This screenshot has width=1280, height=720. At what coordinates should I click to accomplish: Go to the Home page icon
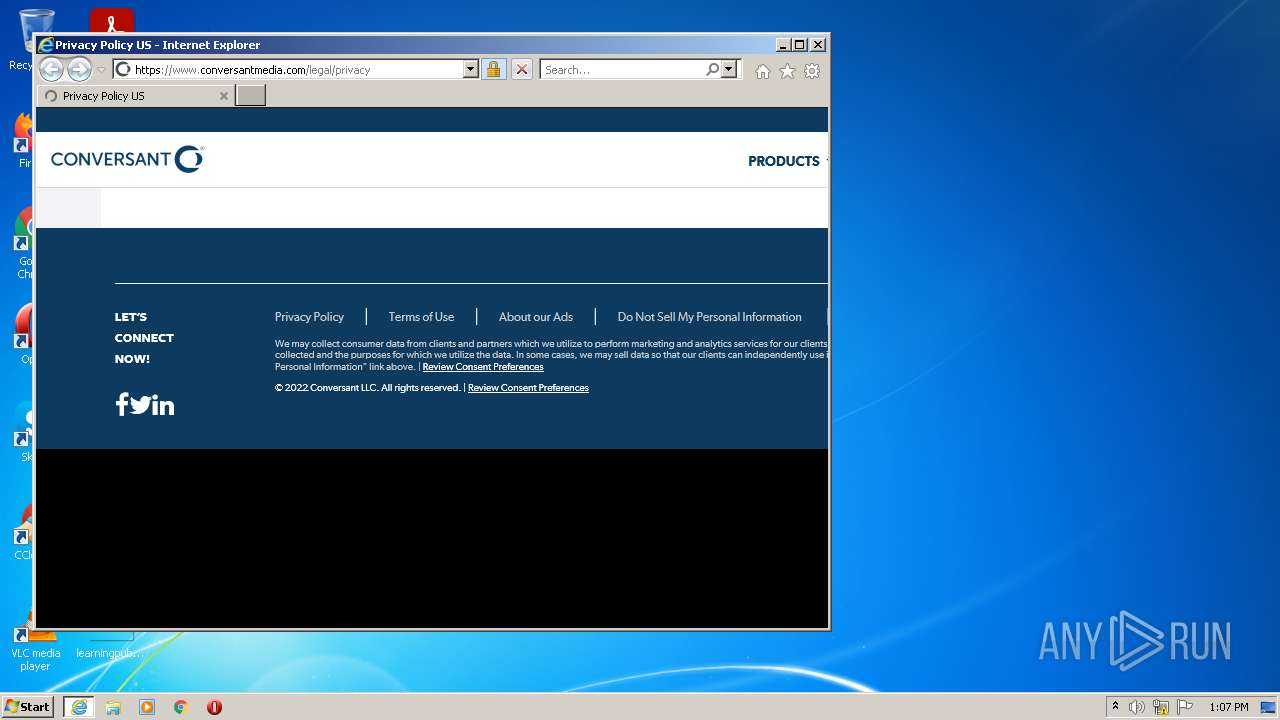763,71
